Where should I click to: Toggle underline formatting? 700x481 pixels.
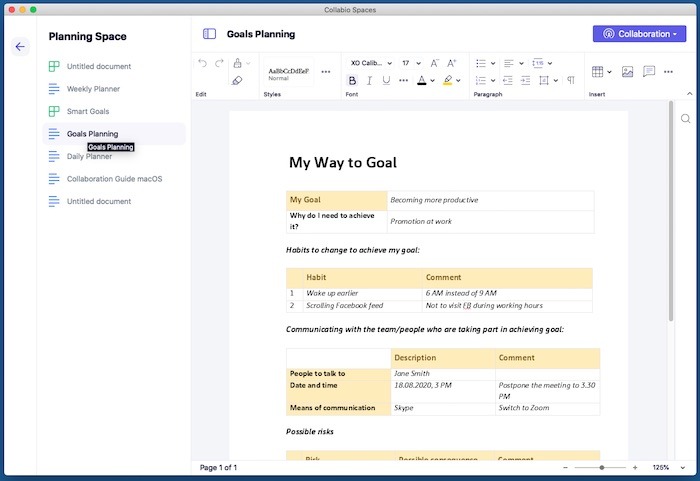[386, 80]
